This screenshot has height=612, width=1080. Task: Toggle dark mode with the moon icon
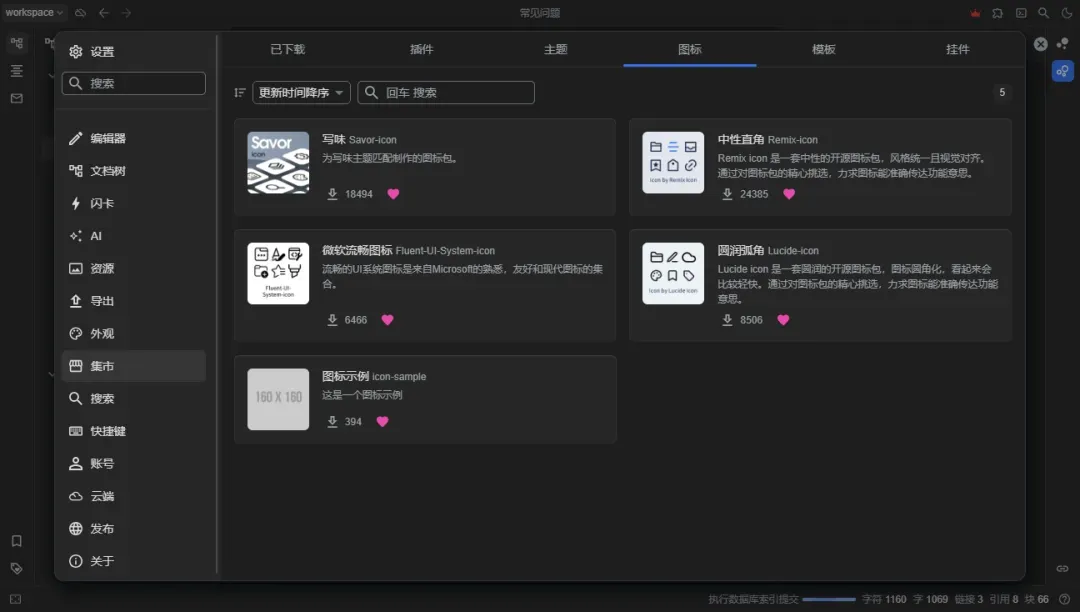tap(1067, 13)
